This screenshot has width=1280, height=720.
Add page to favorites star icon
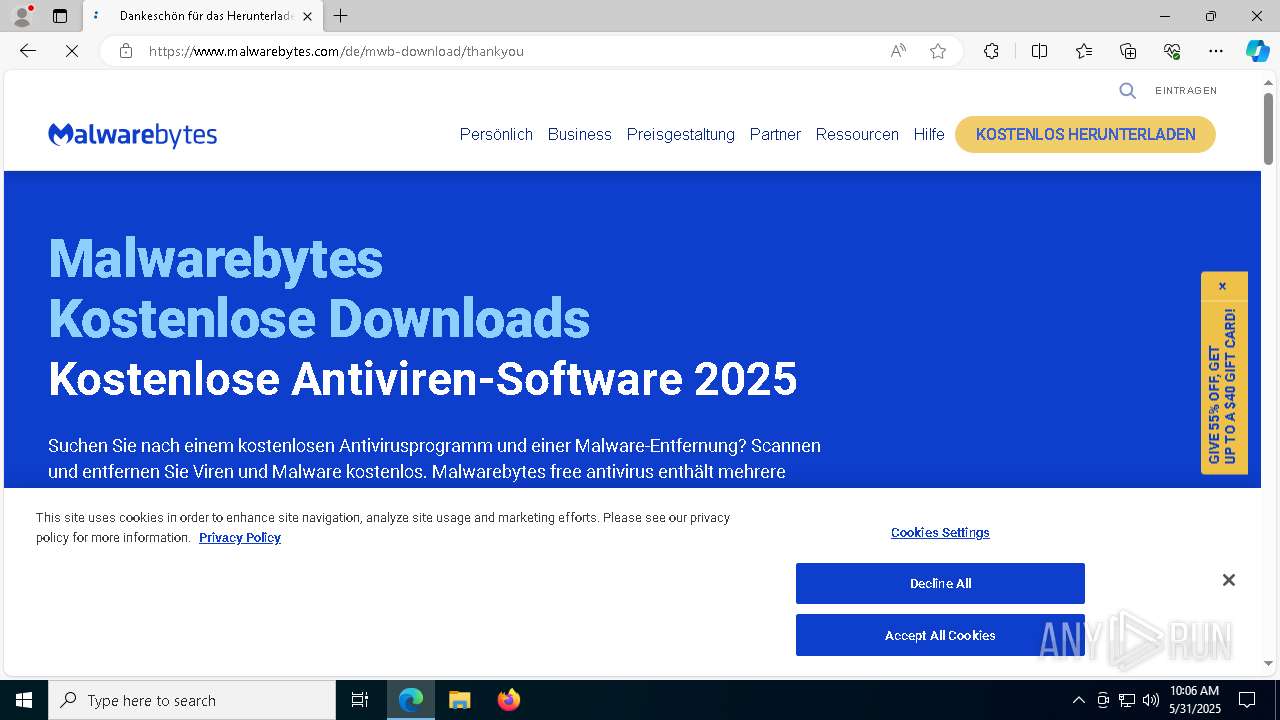[x=938, y=51]
